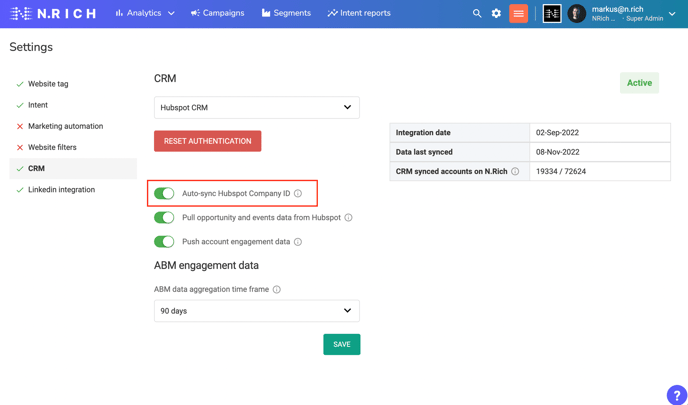Viewport: 688px width, 405px height.
Task: Click info icon beside Push account engagement data
Action: click(x=298, y=242)
